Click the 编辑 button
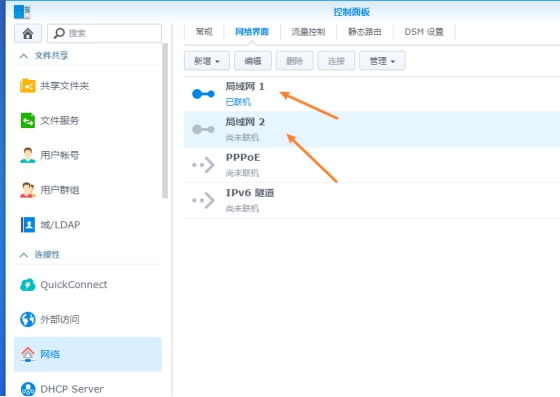 pyautogui.click(x=253, y=61)
